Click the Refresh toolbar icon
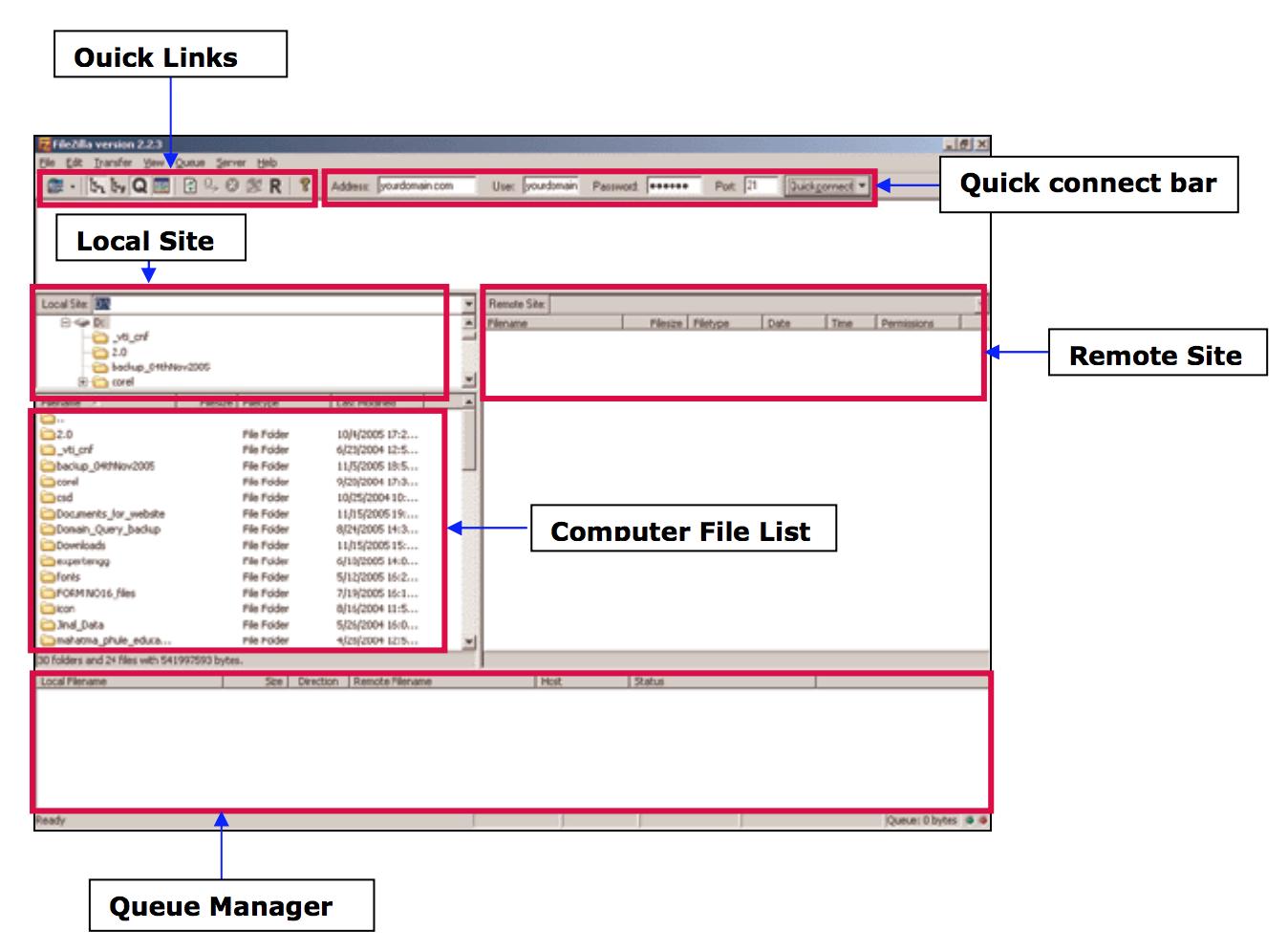The width and height of the screenshot is (1288, 952). point(190,185)
